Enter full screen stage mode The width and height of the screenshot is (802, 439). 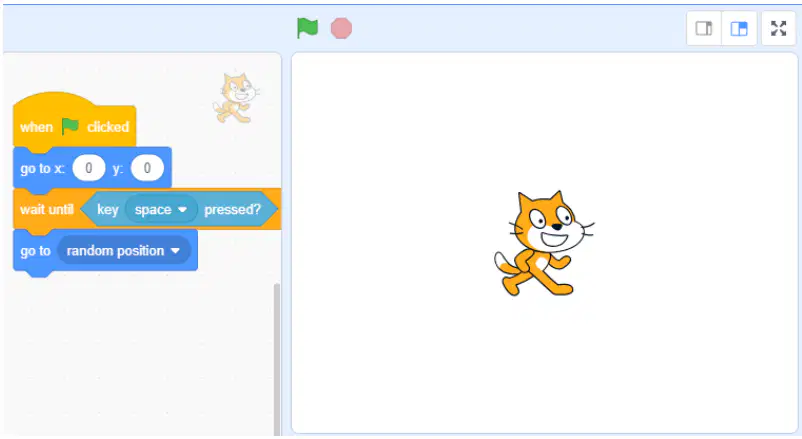click(x=778, y=29)
